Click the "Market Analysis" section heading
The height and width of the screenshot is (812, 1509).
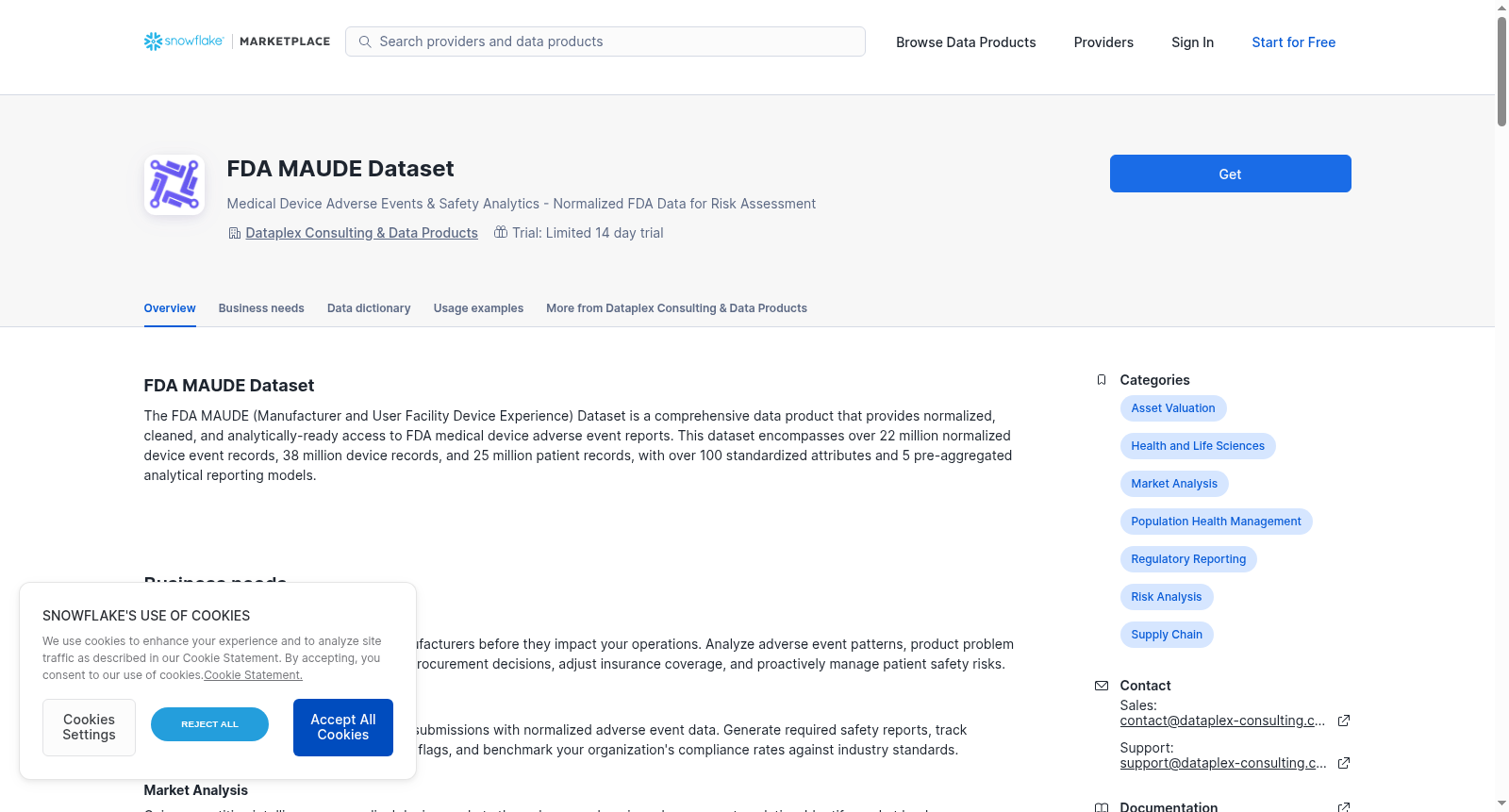click(196, 790)
